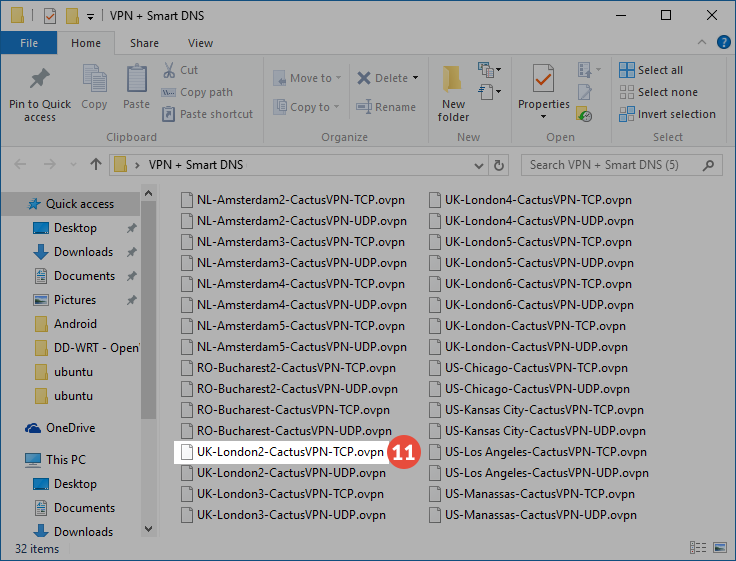
Task: Open the Delete dropdown arrow
Action: pyautogui.click(x=415, y=78)
